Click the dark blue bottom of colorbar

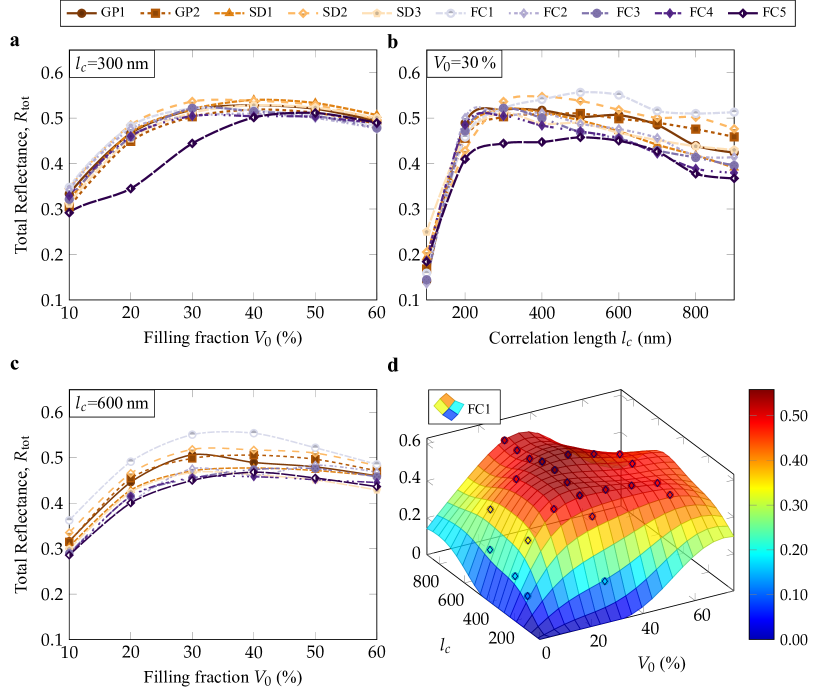point(761,631)
